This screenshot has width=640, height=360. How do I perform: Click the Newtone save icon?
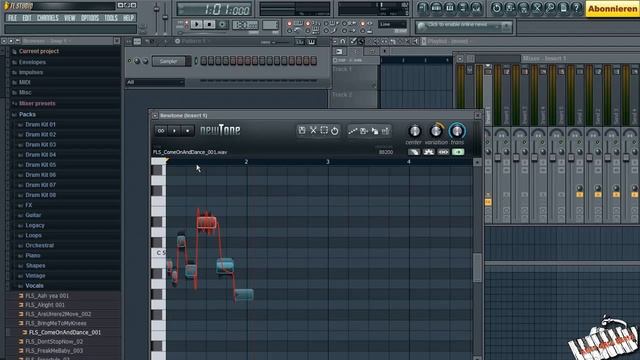(302, 131)
